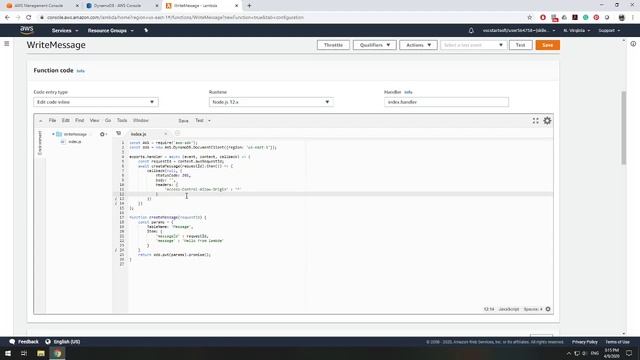Open the editor Edit menu
The image size is (640, 360).
(x=66, y=120)
